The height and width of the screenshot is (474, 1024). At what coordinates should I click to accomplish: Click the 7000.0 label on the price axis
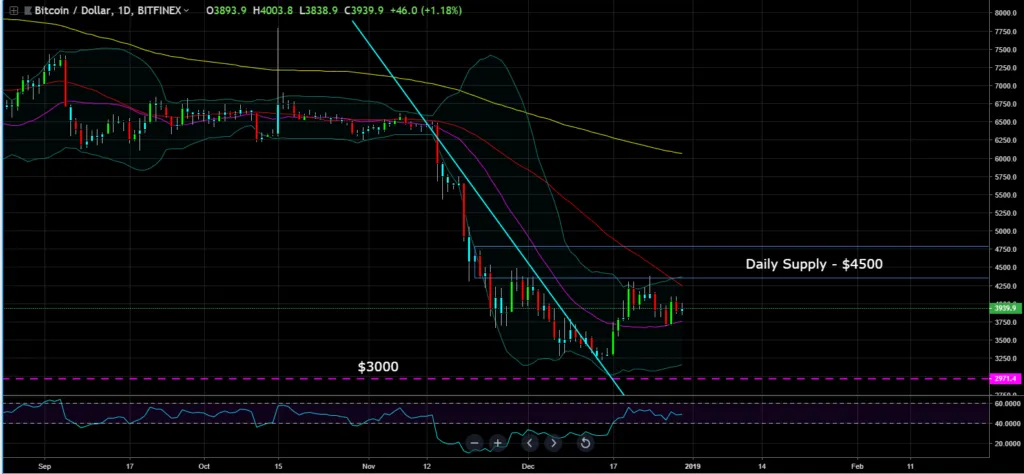(1006, 86)
